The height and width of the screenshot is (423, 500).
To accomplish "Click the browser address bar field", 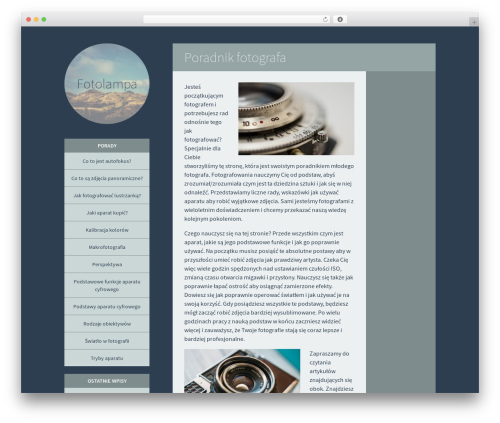I will point(237,19).
